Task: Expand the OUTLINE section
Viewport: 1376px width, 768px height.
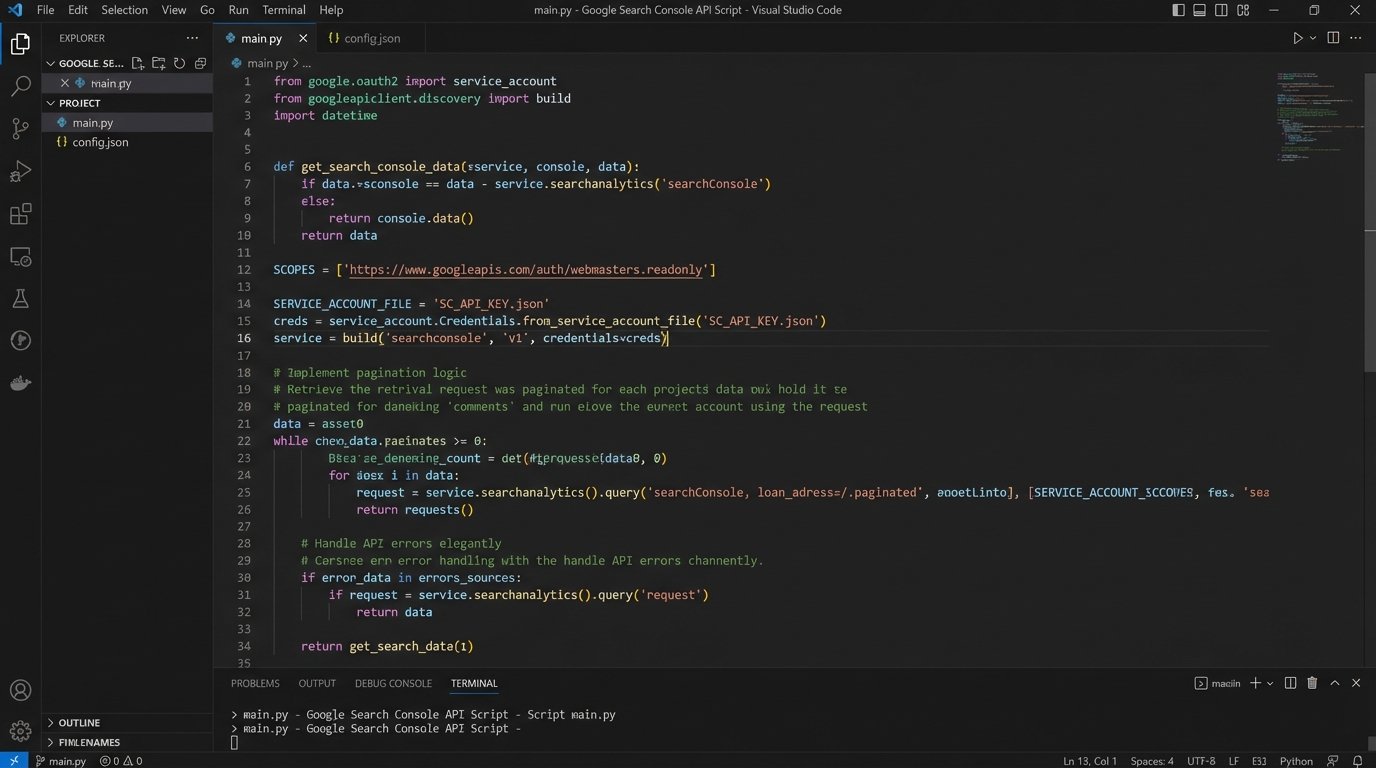Action: click(x=79, y=722)
